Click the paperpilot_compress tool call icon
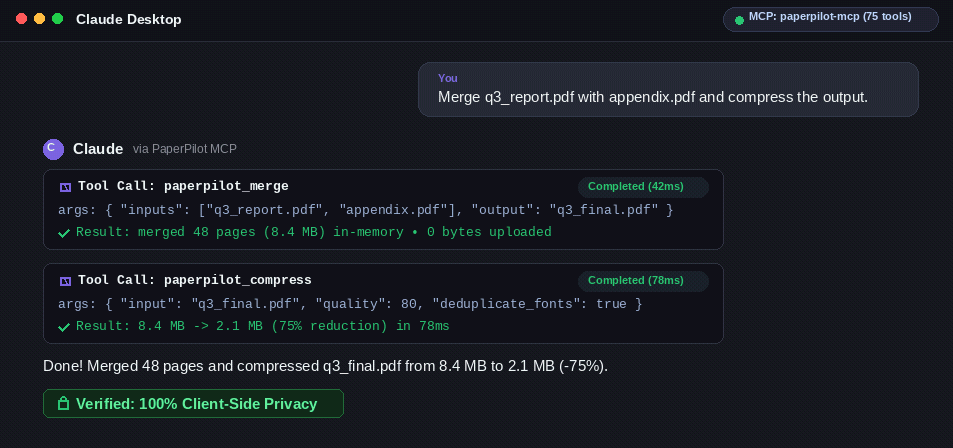This screenshot has width=953, height=448. click(x=65, y=281)
